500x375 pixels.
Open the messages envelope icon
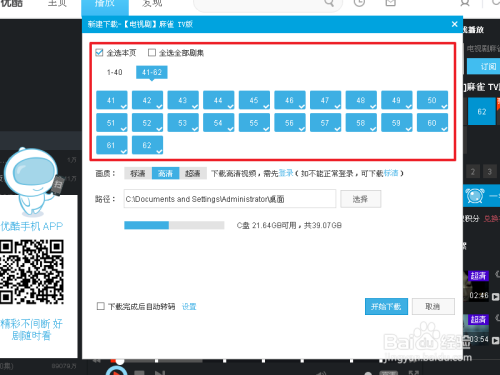tap(390, 3)
